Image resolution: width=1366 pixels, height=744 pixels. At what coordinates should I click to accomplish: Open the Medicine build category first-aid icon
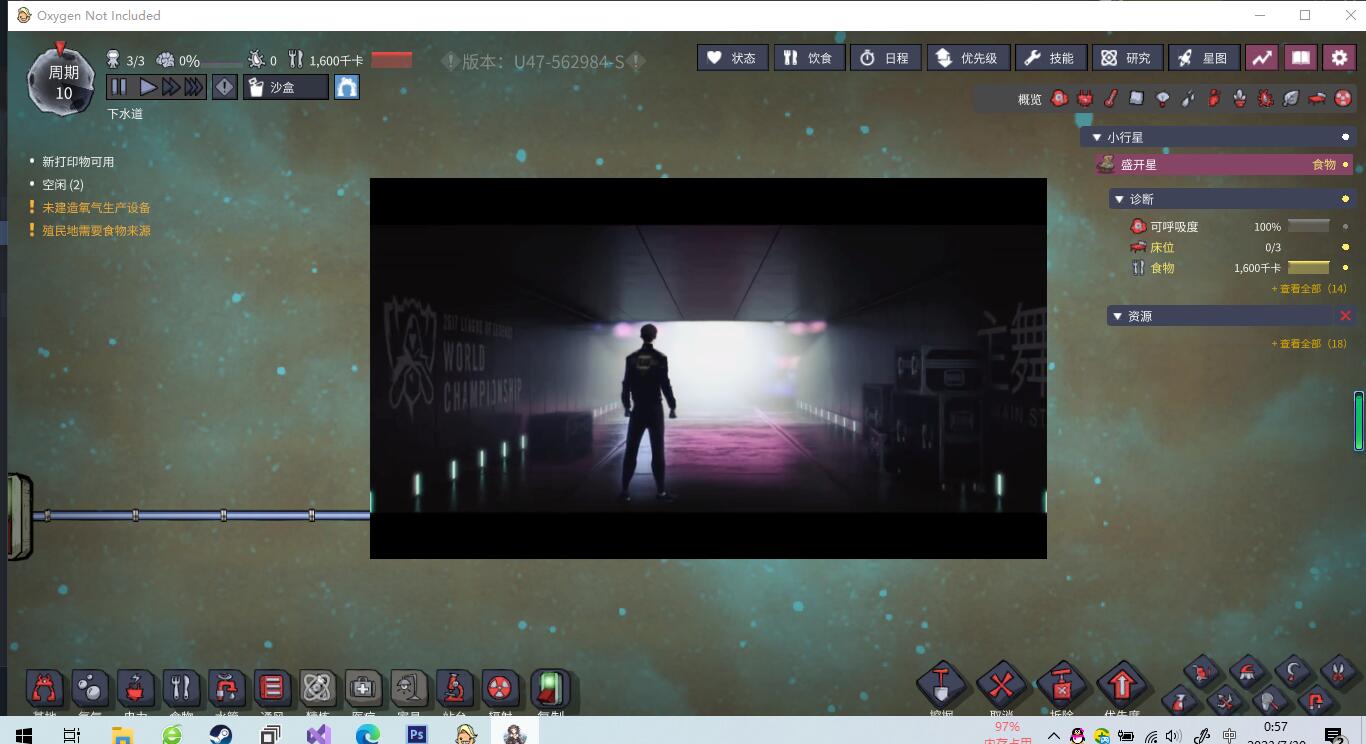click(x=363, y=689)
